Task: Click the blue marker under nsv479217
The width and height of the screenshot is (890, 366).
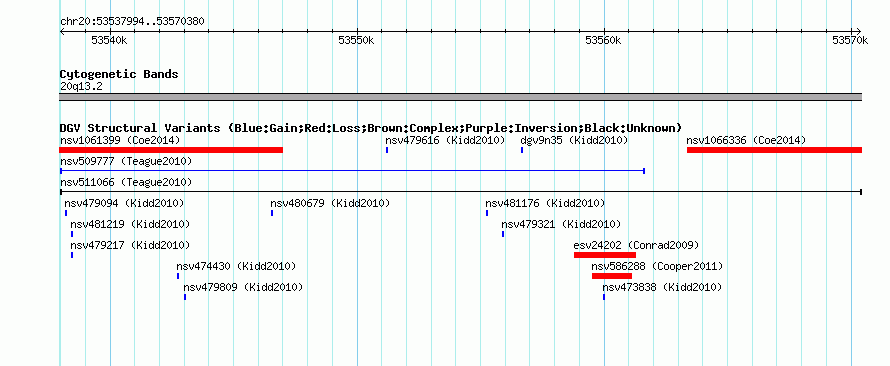Action: (72, 255)
